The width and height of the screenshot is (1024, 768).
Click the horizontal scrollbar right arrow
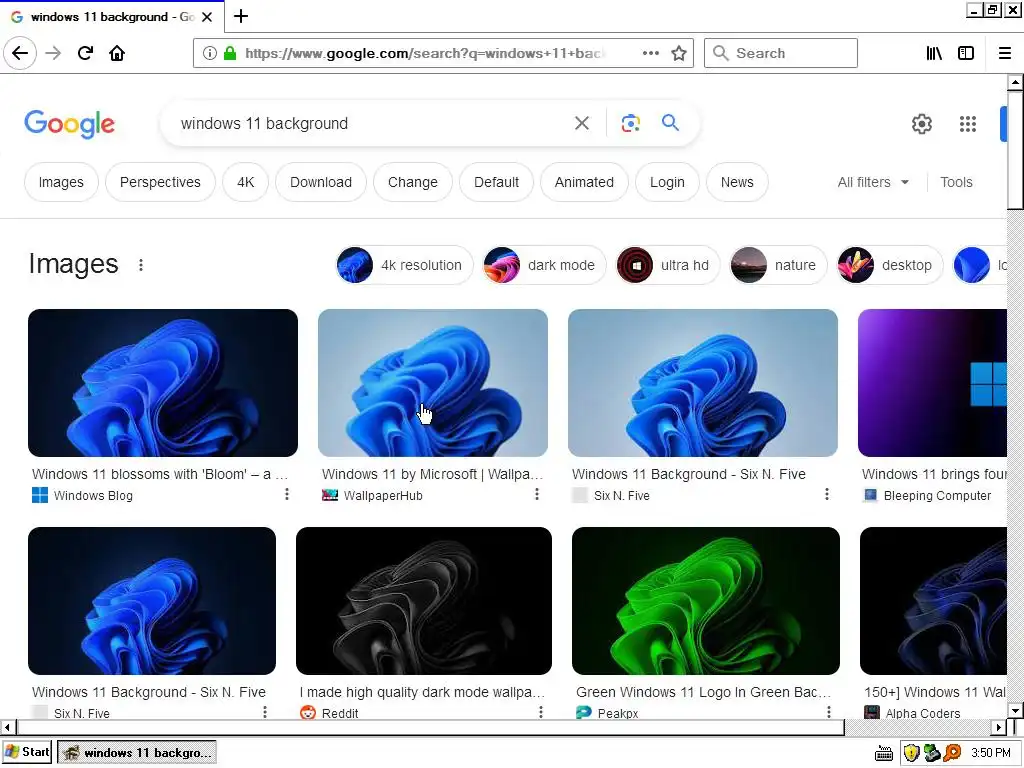[x=998, y=727]
